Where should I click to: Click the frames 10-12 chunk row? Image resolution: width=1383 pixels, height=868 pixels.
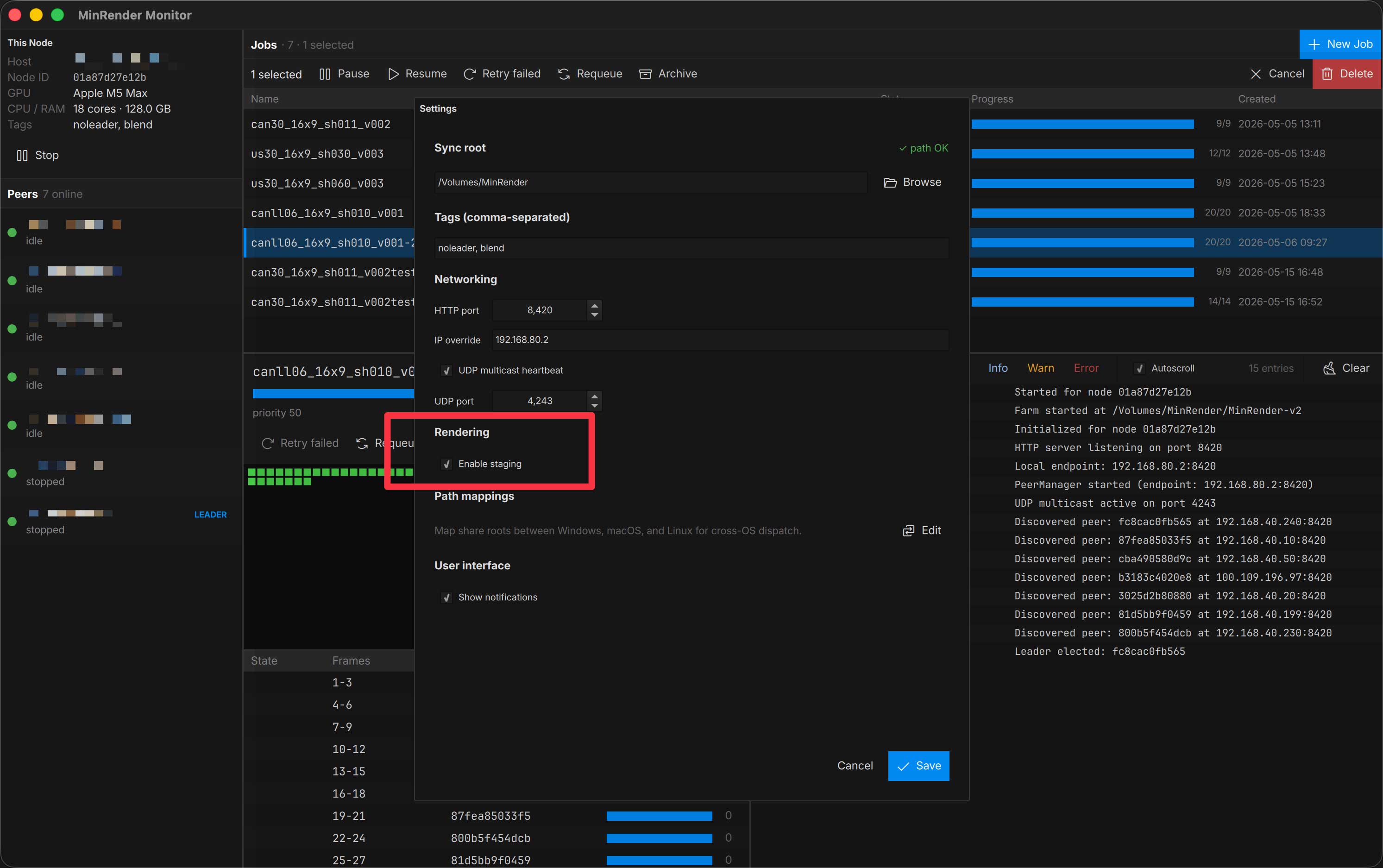coord(348,749)
